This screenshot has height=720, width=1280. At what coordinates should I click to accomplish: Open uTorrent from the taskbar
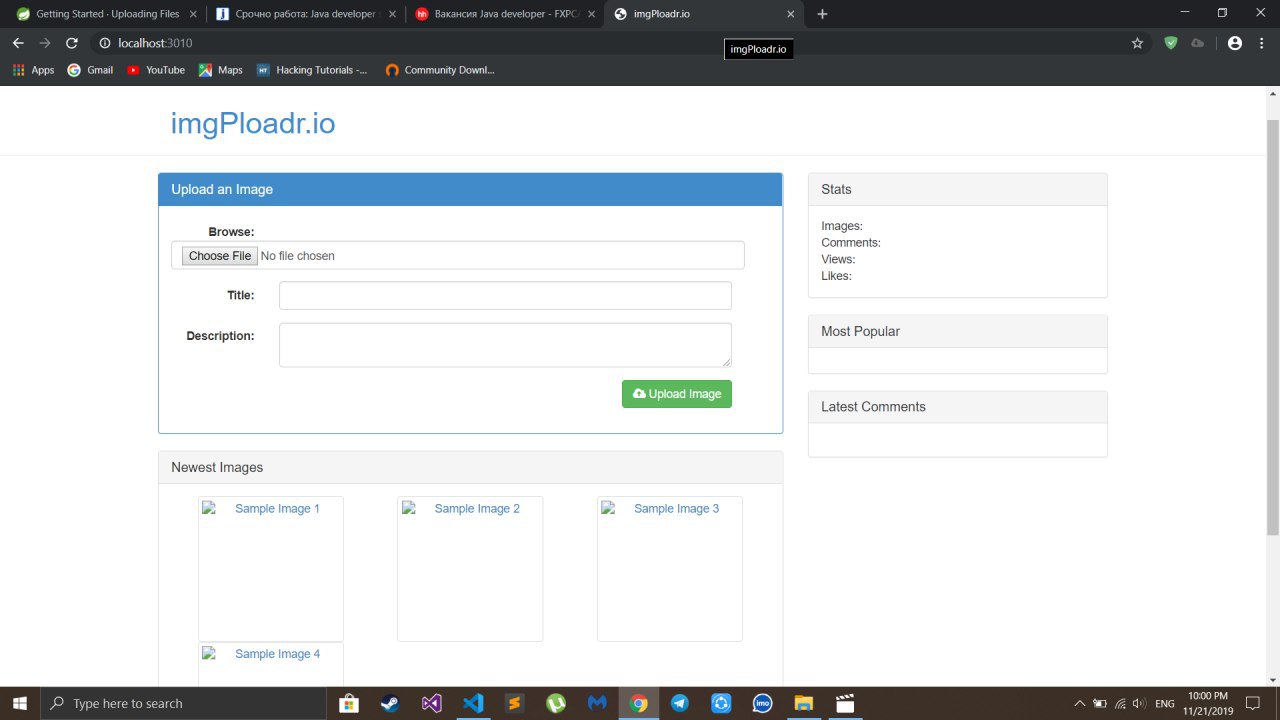point(556,703)
